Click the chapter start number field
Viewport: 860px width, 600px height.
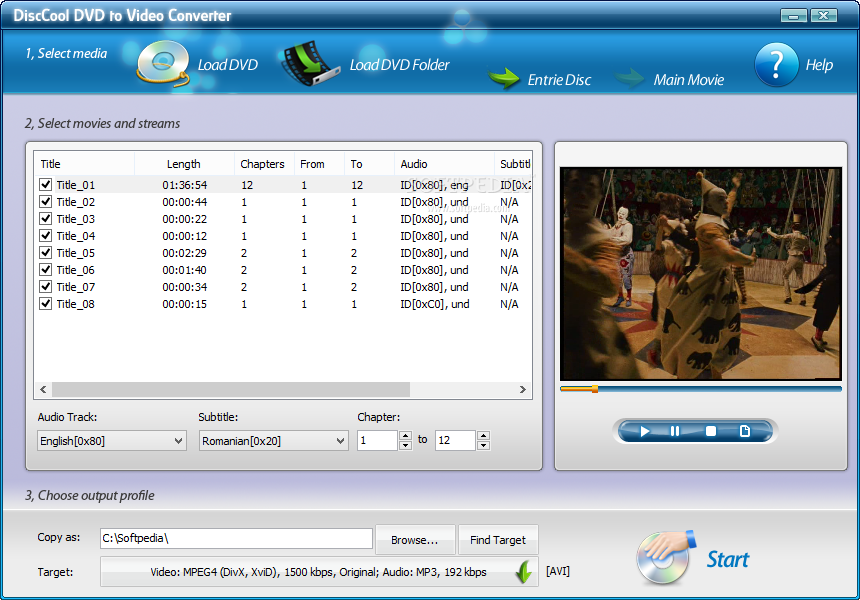(x=377, y=440)
